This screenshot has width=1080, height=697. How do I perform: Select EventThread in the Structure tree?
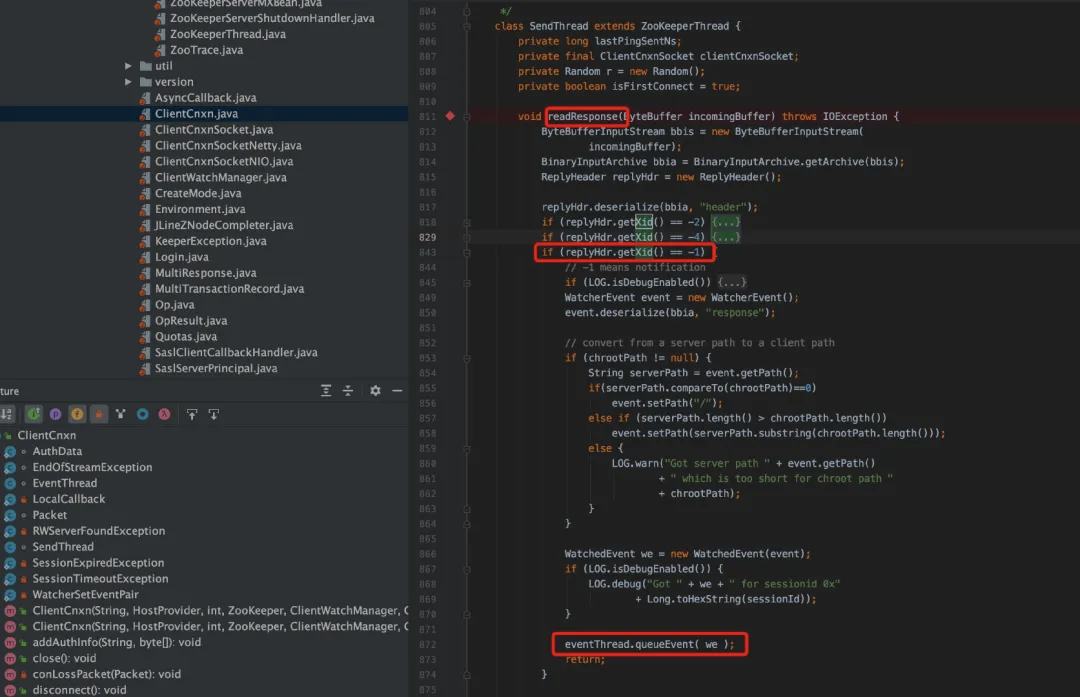(65, 483)
